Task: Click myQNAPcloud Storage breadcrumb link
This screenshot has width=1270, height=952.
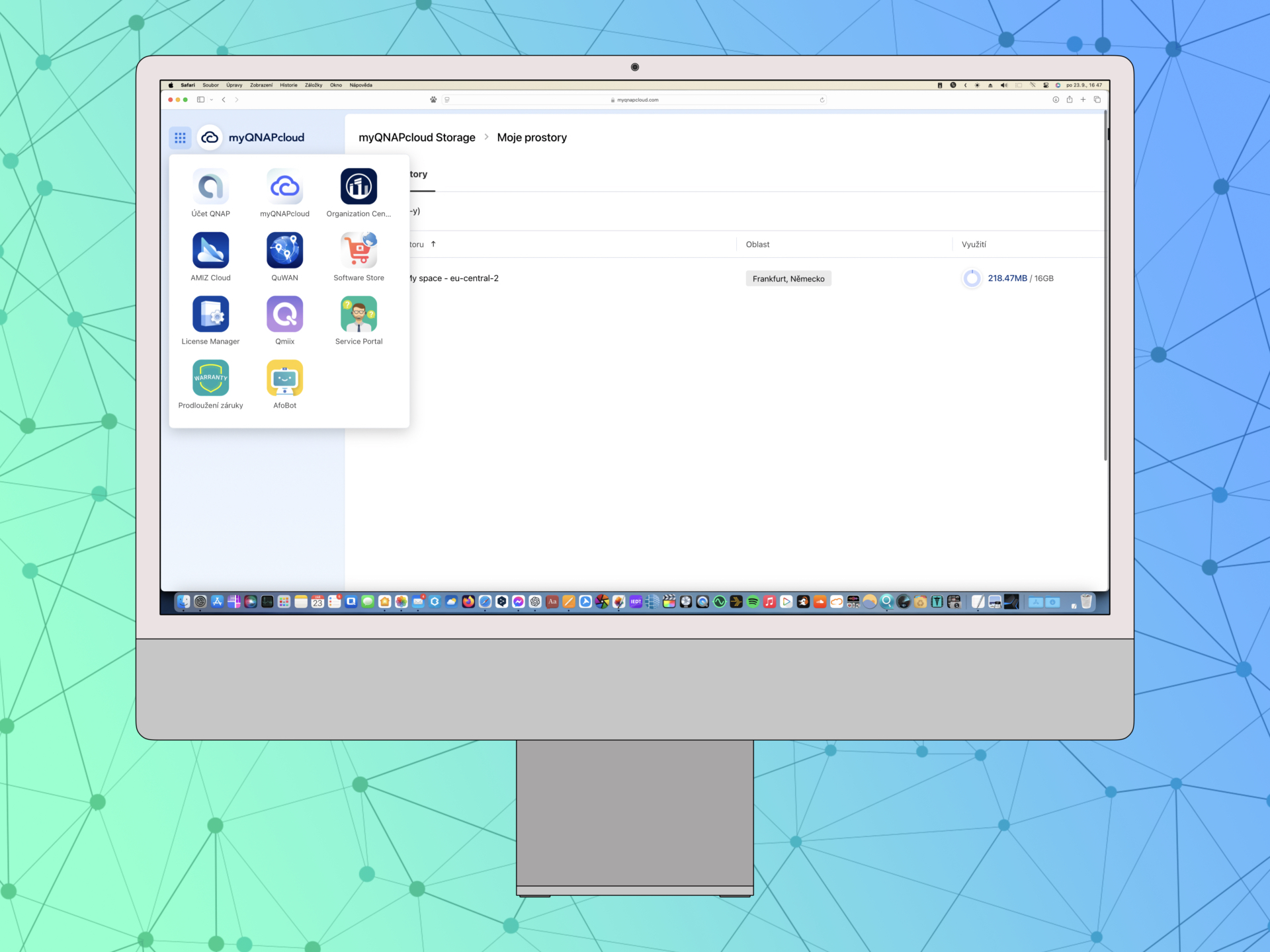Action: [x=417, y=138]
